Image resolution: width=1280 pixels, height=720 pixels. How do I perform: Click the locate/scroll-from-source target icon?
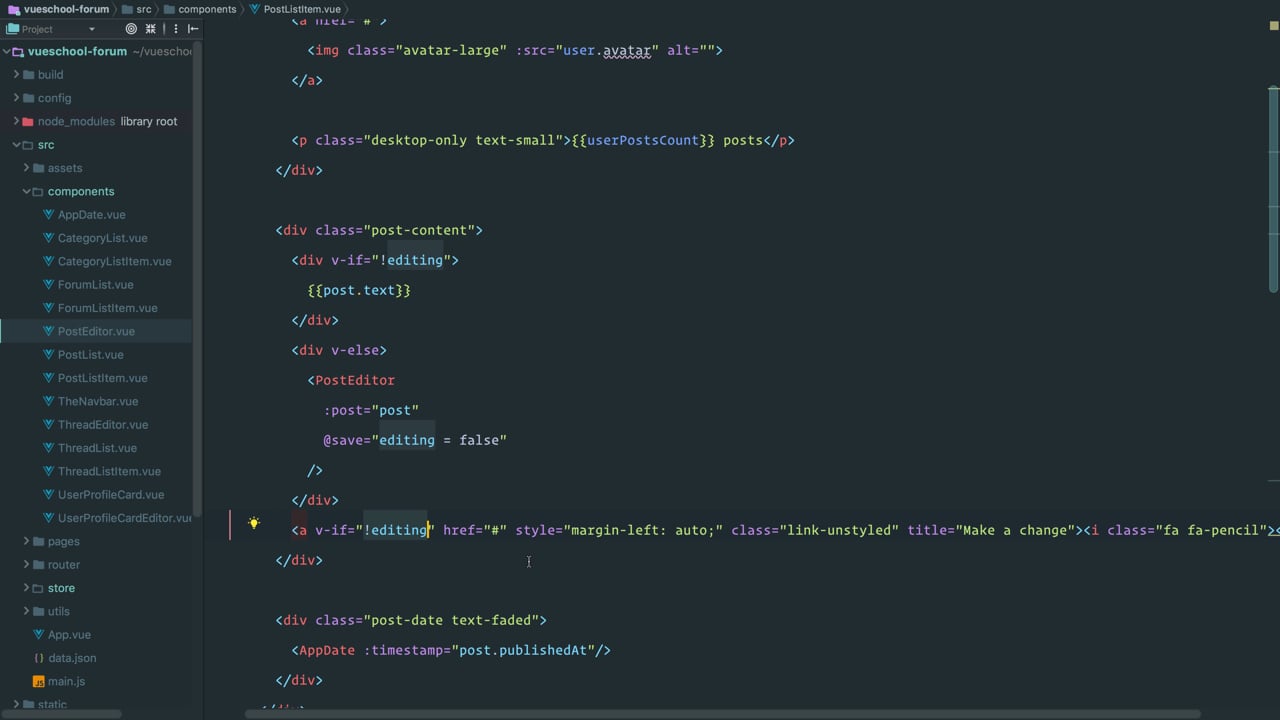[x=131, y=29]
